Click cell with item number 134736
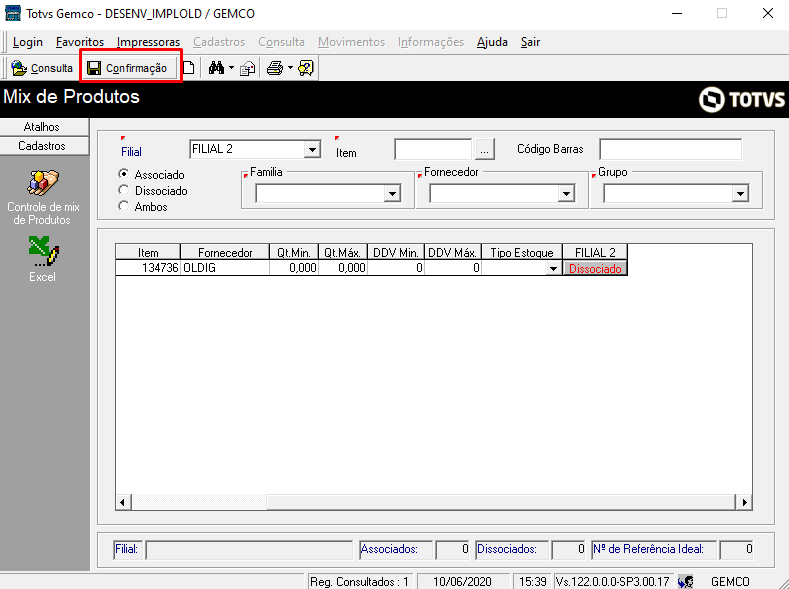 [x=148, y=268]
